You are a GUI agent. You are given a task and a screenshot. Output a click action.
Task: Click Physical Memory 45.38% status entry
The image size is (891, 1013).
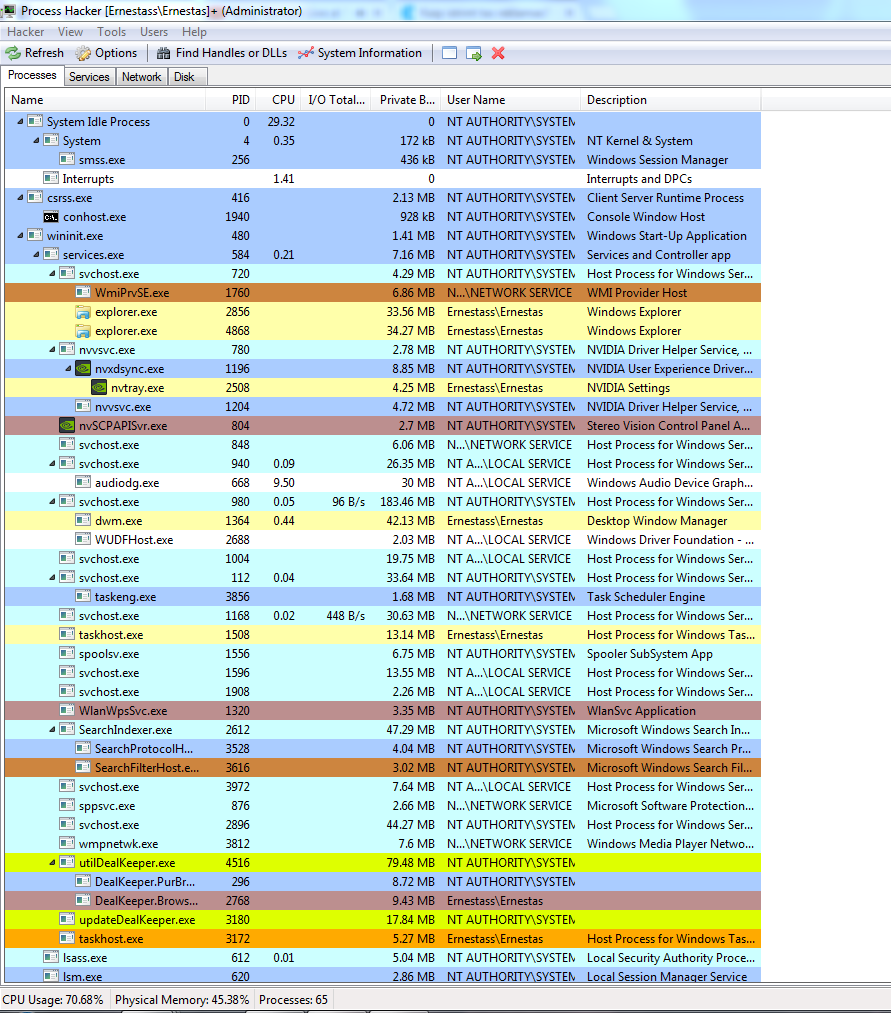coord(182,999)
